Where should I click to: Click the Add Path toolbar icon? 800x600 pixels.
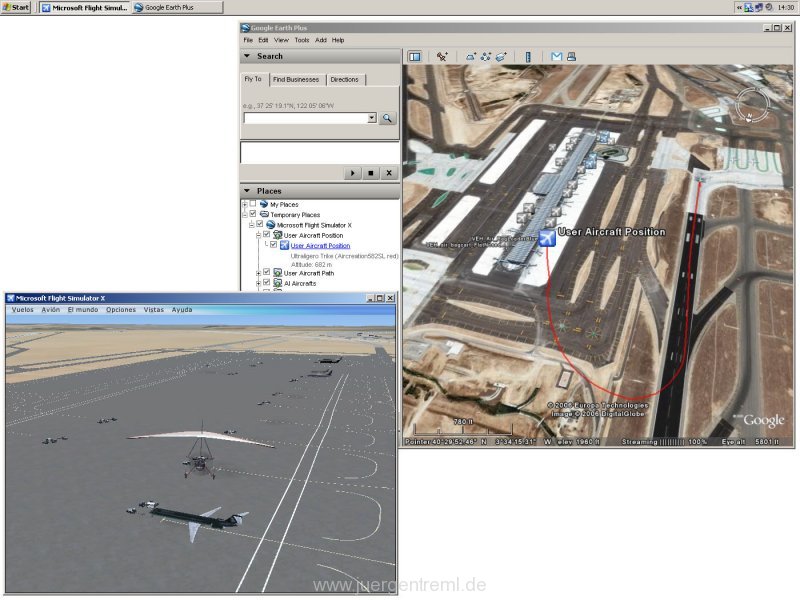(486, 57)
